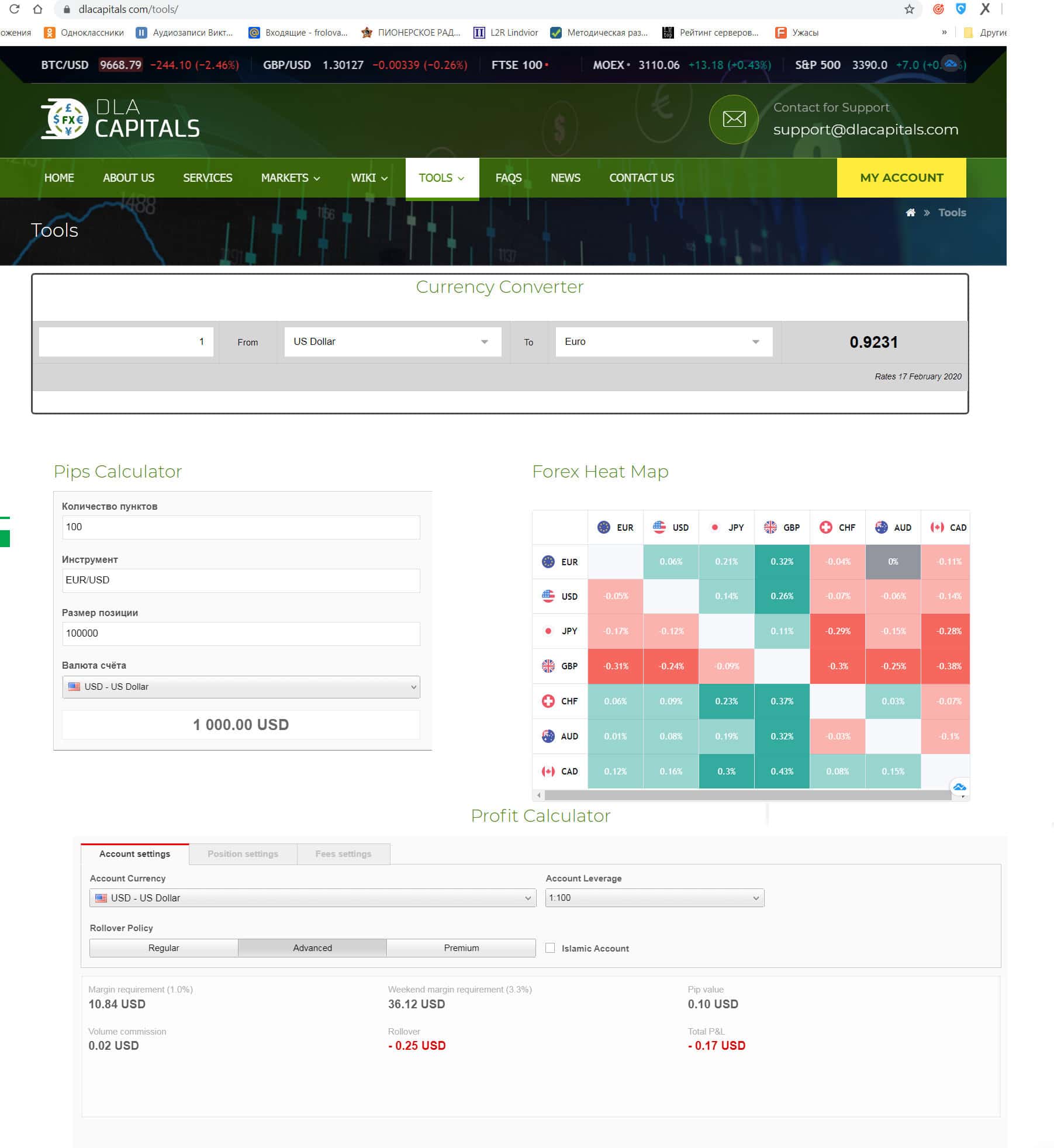Toggle the Islamic Account checkbox
The height and width of the screenshot is (1148, 1054).
550,948
